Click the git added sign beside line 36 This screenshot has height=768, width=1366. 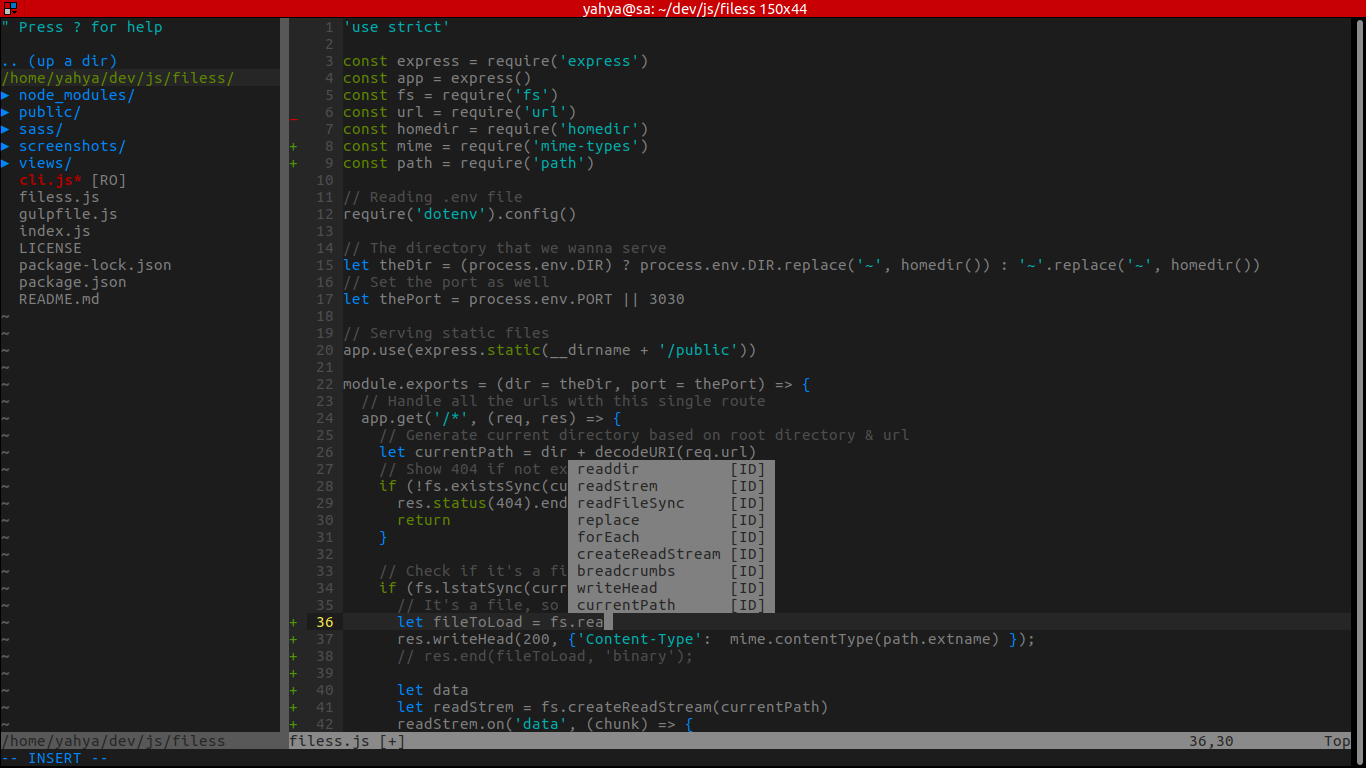pyautogui.click(x=294, y=622)
